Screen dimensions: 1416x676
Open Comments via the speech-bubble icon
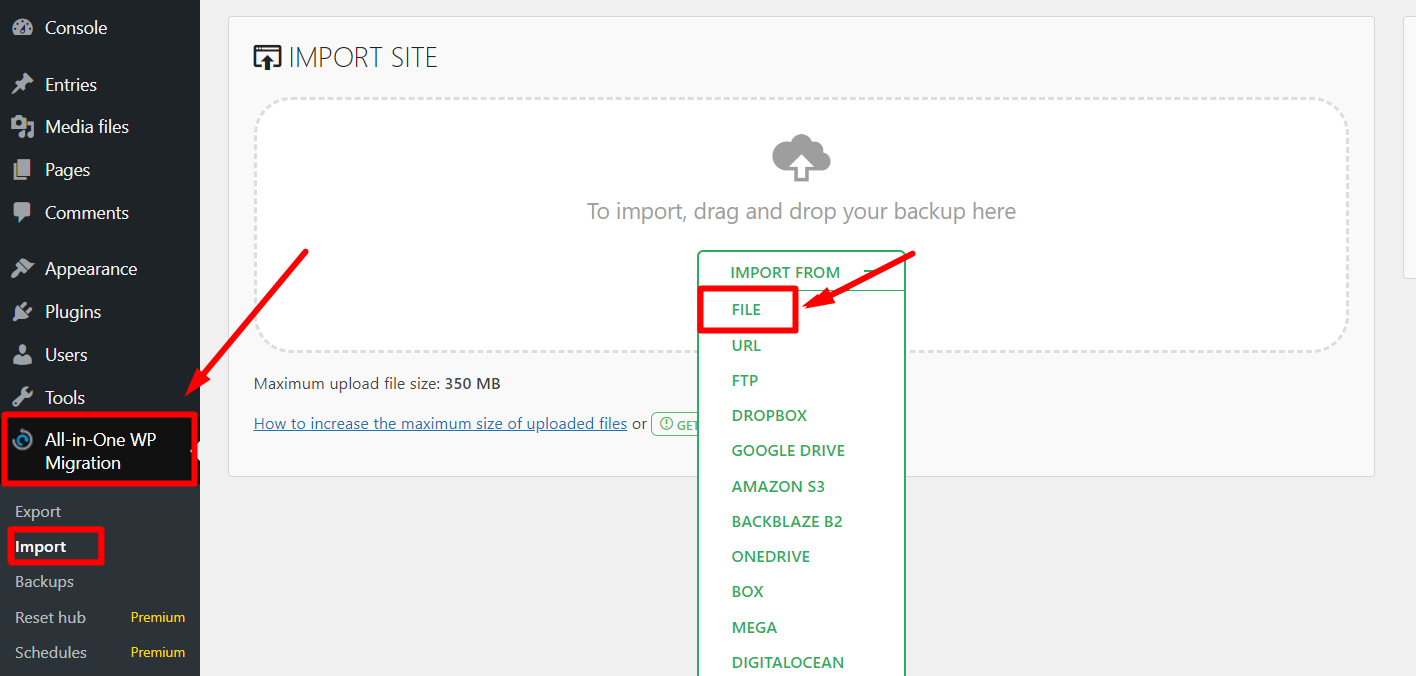pyautogui.click(x=22, y=212)
